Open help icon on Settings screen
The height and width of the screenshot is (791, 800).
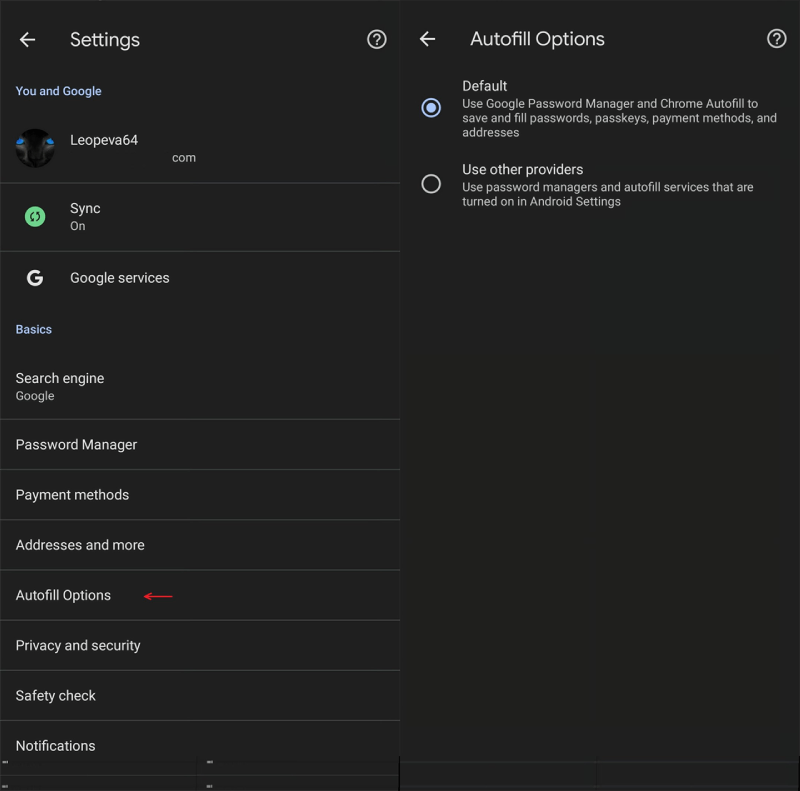(x=377, y=40)
